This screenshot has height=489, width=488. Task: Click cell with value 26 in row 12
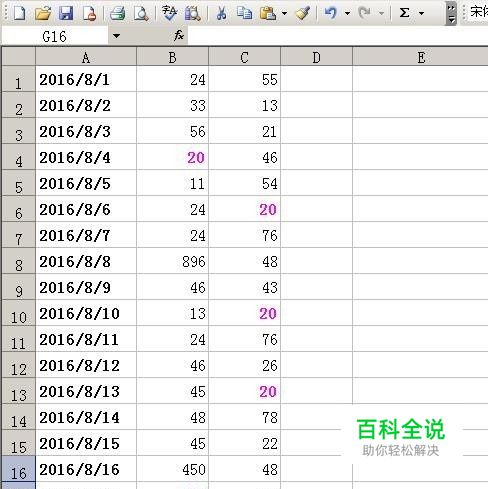click(x=244, y=365)
